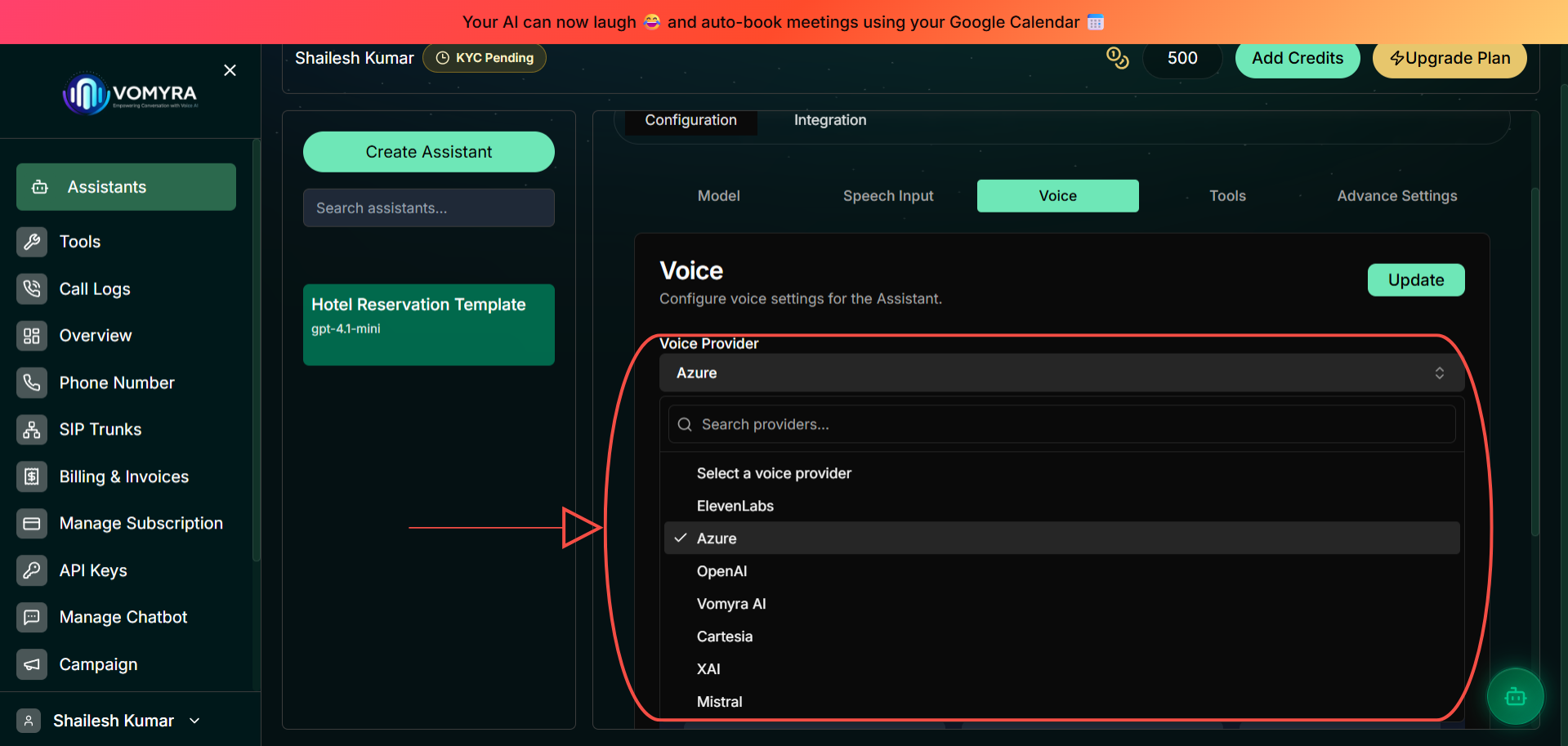Click the SIP Trunks network icon
This screenshot has width=1568, height=746.
click(x=32, y=430)
